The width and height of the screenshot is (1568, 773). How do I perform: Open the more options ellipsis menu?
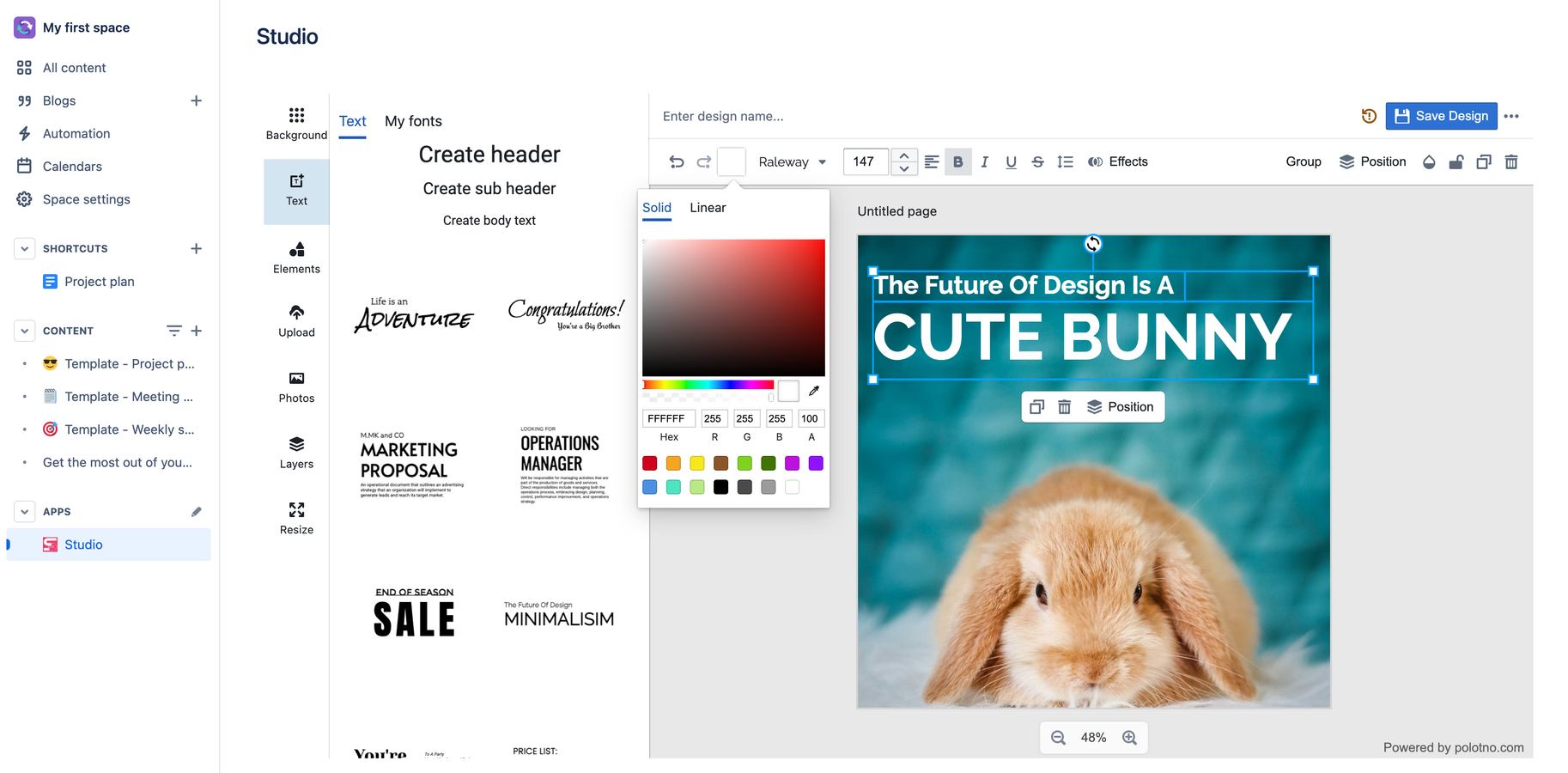point(1511,116)
